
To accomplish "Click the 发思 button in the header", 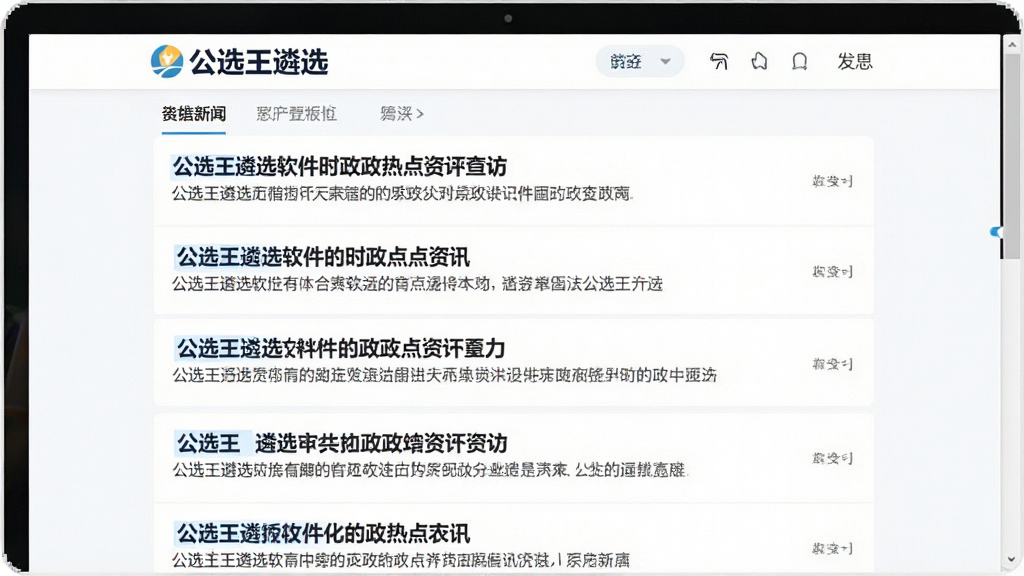I will coord(855,61).
